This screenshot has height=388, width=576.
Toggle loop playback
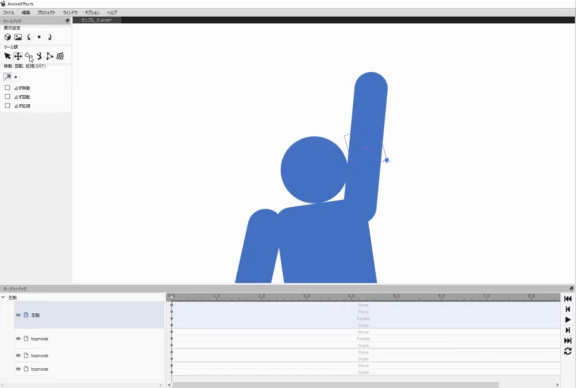click(568, 351)
